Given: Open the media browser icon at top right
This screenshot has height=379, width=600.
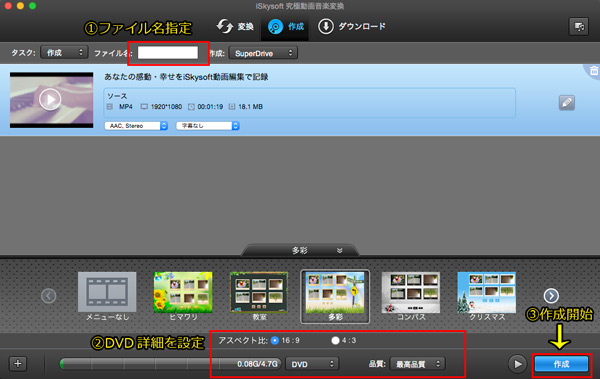Looking at the screenshot, I should [x=578, y=27].
